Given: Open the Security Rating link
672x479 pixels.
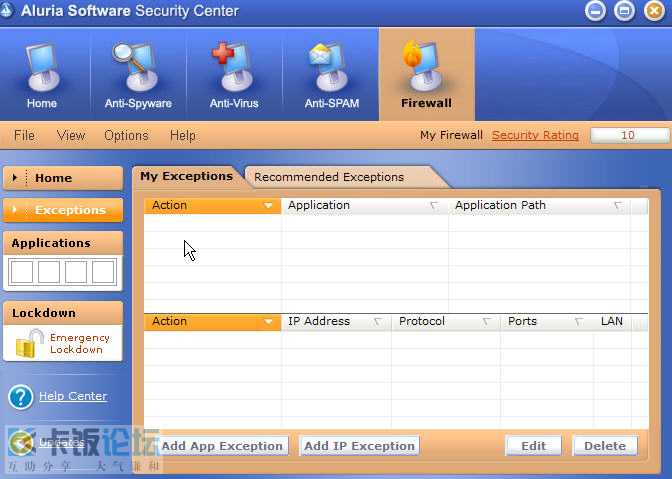Looking at the screenshot, I should point(535,135).
